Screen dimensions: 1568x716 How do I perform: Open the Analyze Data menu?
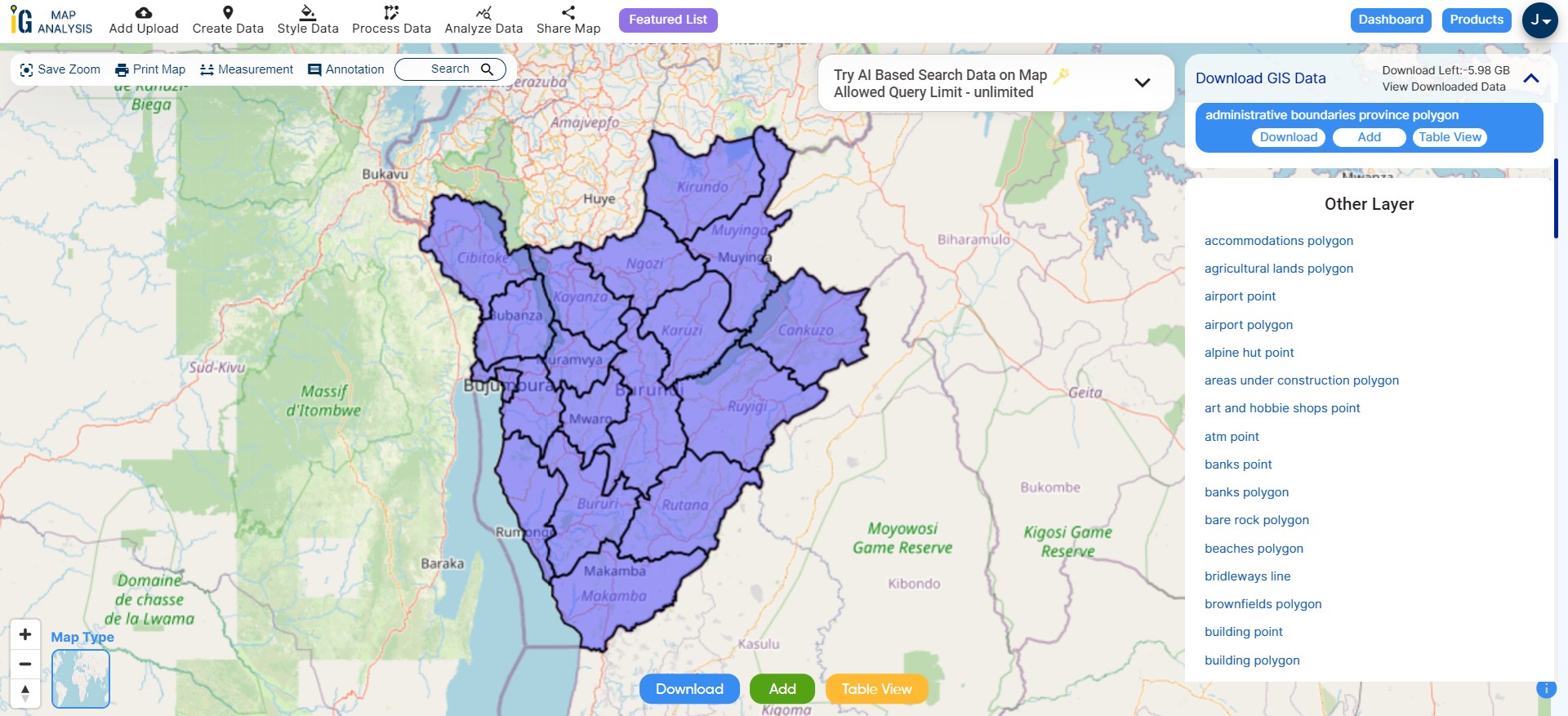tap(483, 20)
